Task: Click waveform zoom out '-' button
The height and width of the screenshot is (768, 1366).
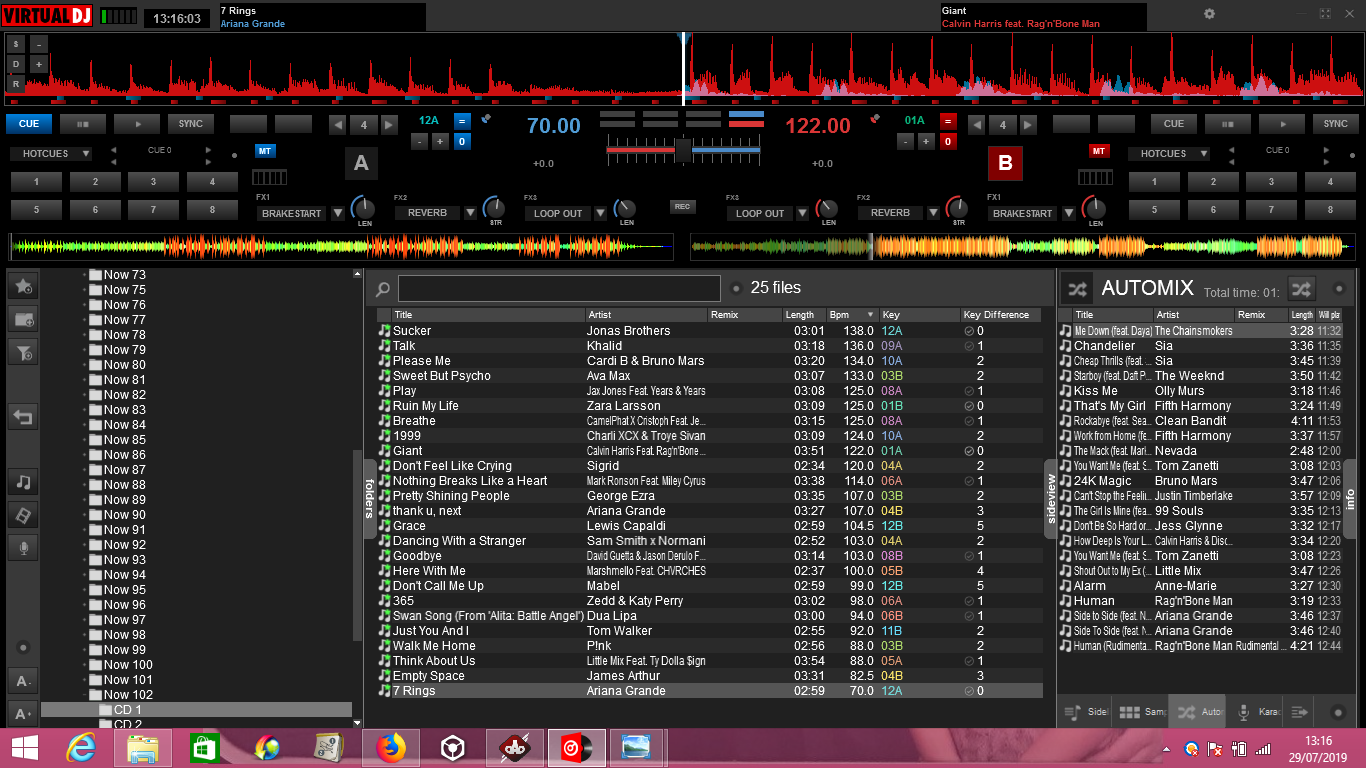Action: click(39, 44)
